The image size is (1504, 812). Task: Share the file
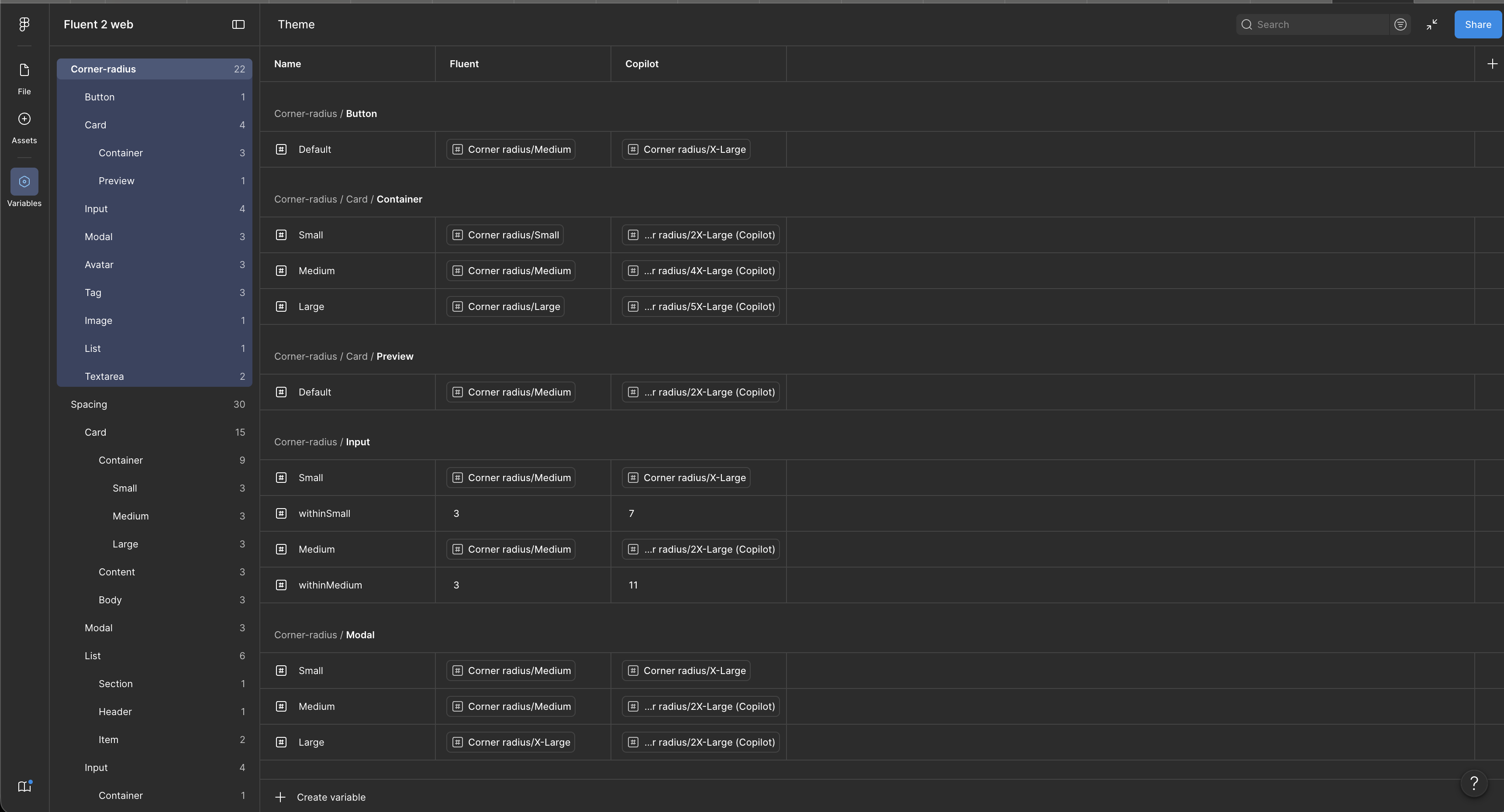[1478, 24]
